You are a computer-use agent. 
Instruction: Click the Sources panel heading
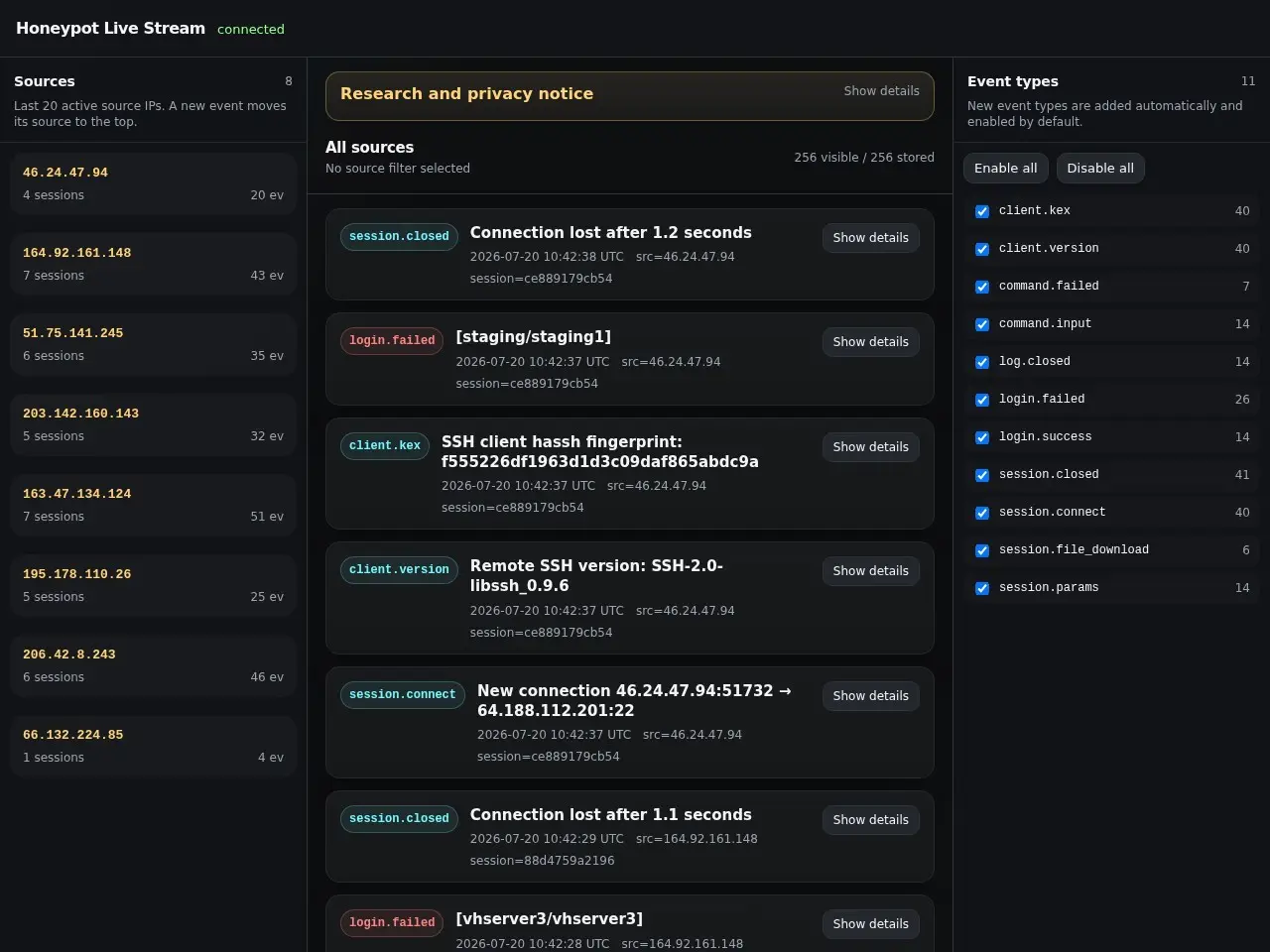coord(44,81)
